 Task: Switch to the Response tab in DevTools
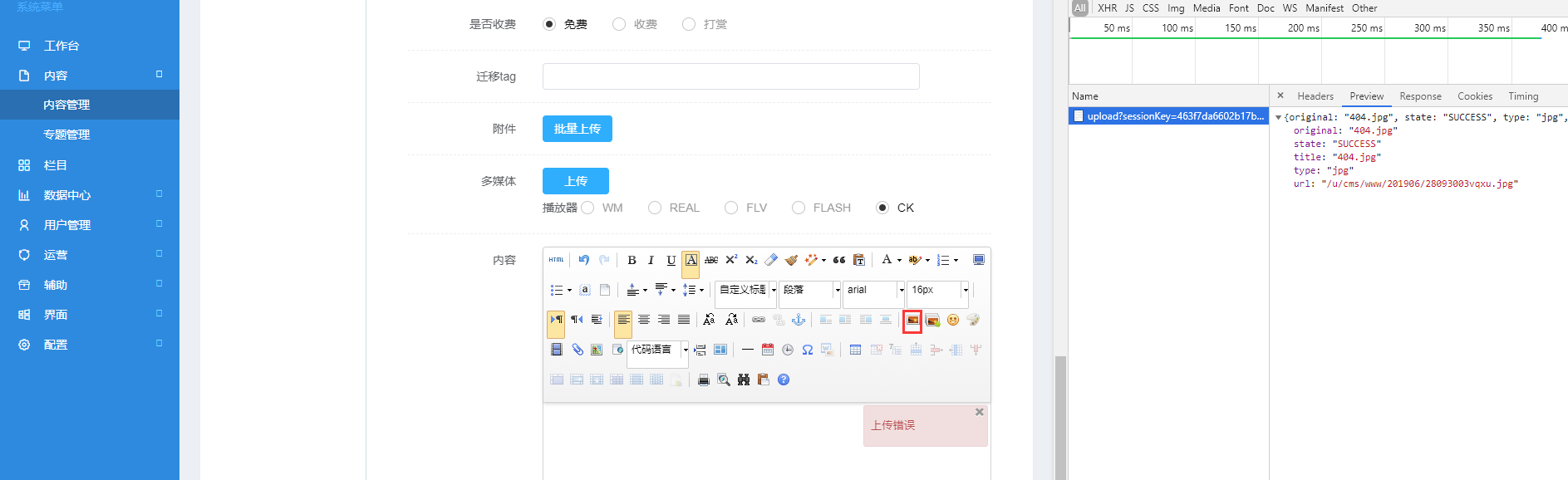click(1420, 96)
